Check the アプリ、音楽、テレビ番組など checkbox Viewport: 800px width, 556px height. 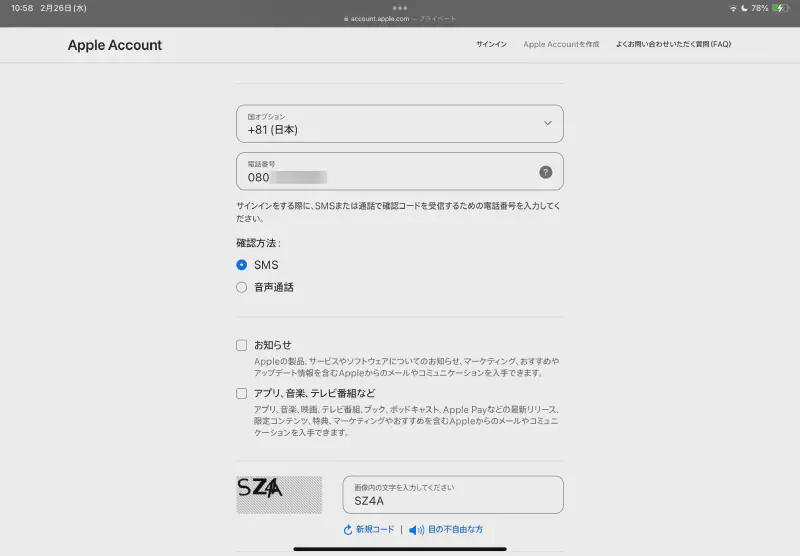(x=241, y=393)
